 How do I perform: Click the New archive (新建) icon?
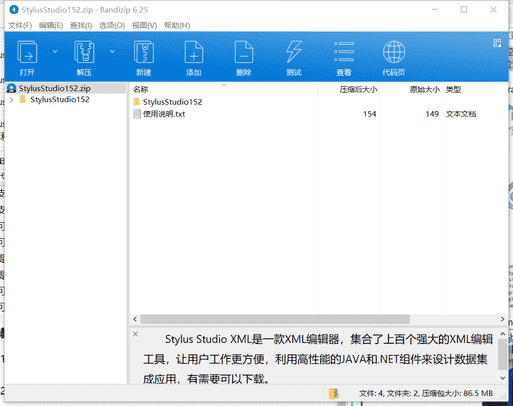click(144, 52)
